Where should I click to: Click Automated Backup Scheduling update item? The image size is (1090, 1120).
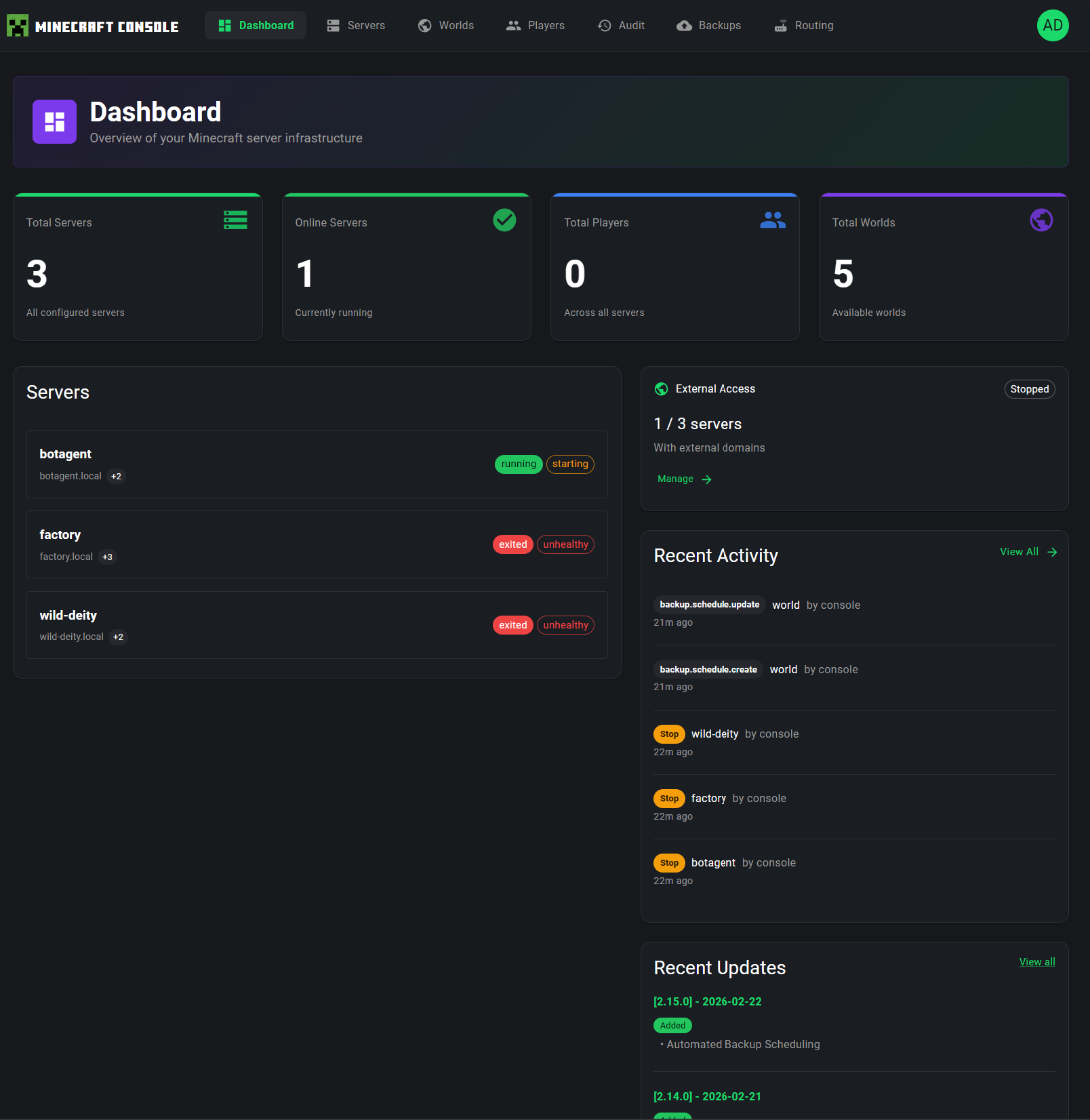[743, 1045]
